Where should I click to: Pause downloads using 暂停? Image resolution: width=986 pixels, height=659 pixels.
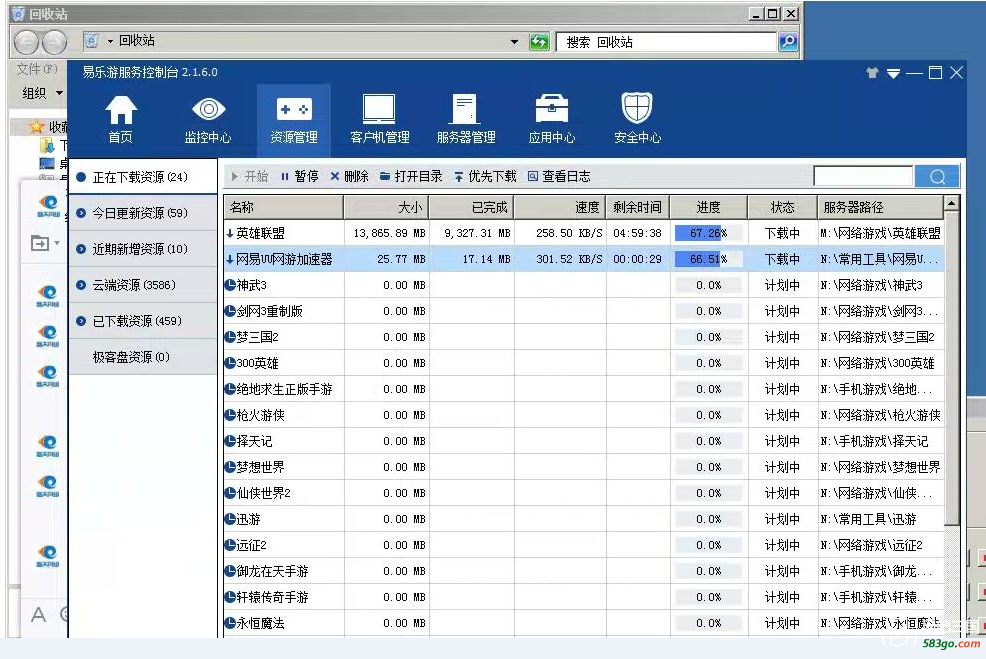(x=299, y=177)
